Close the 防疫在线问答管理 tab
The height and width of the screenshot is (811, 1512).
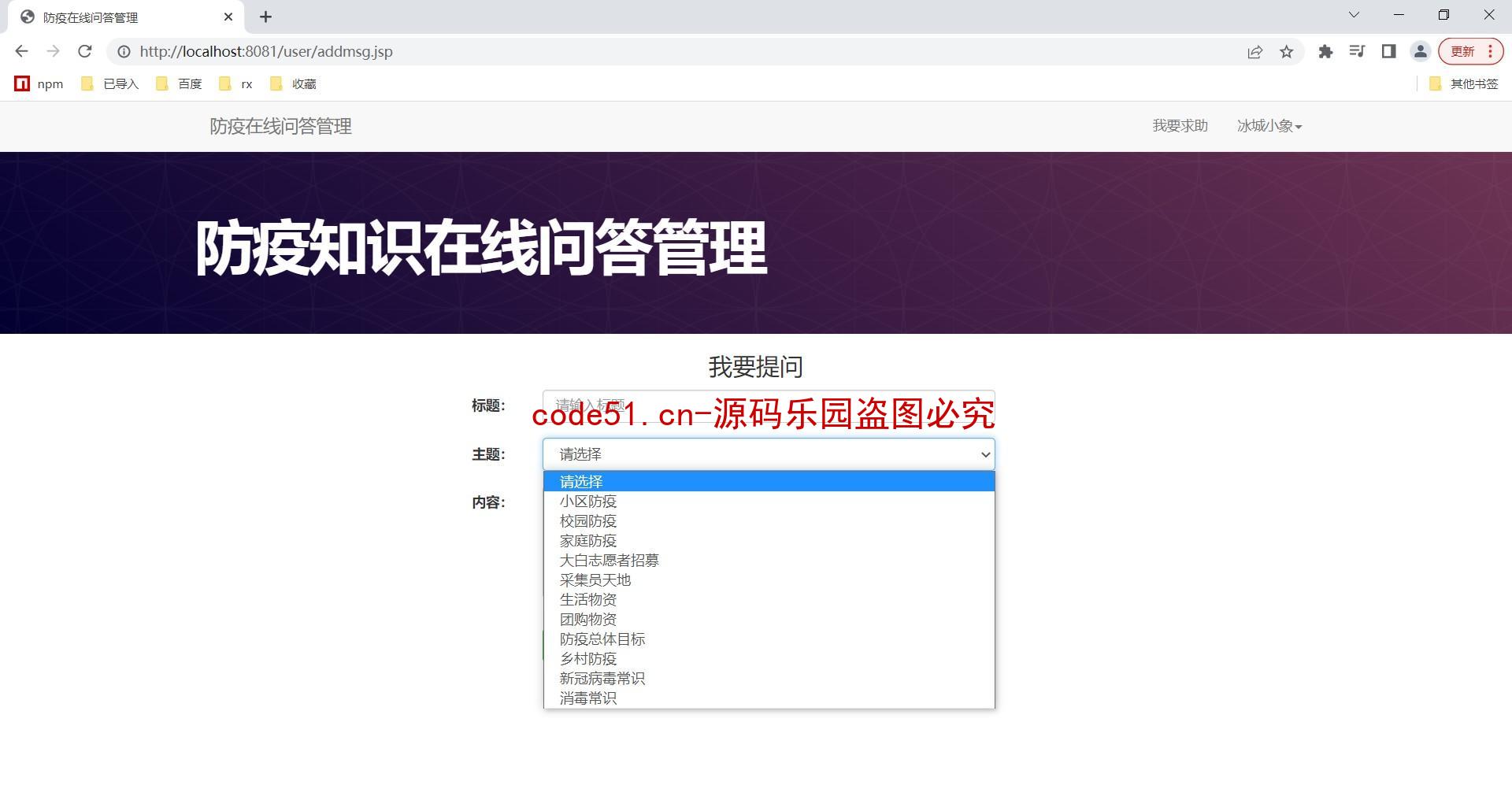pyautogui.click(x=228, y=17)
